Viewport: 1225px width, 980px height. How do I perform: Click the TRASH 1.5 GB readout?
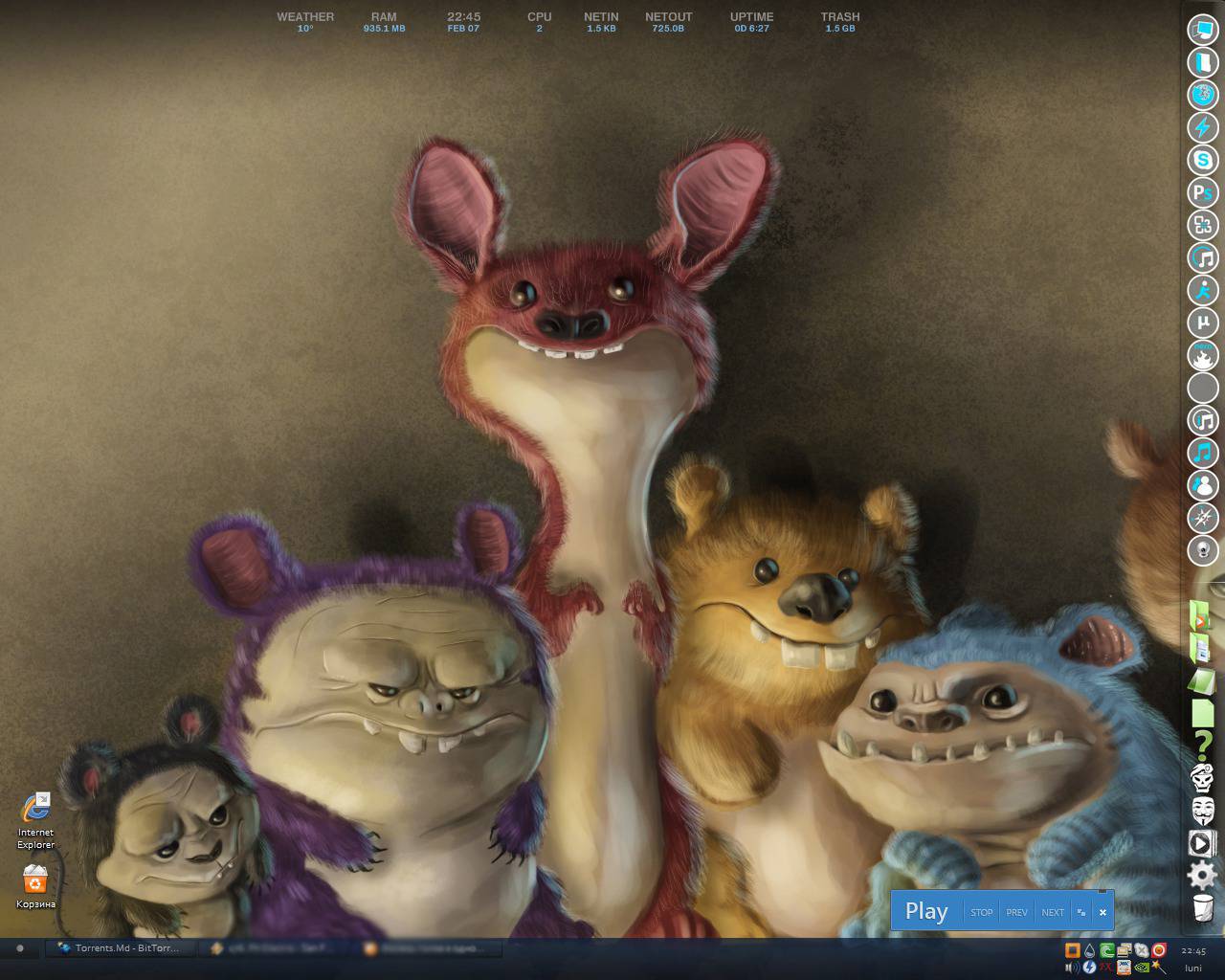pyautogui.click(x=839, y=22)
